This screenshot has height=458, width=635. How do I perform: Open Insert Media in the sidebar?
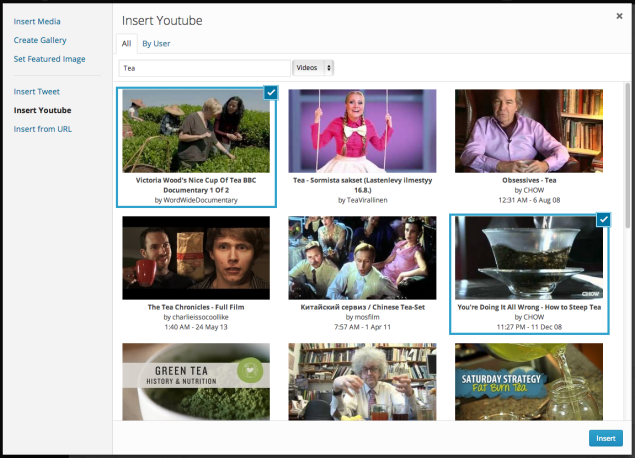point(37,21)
